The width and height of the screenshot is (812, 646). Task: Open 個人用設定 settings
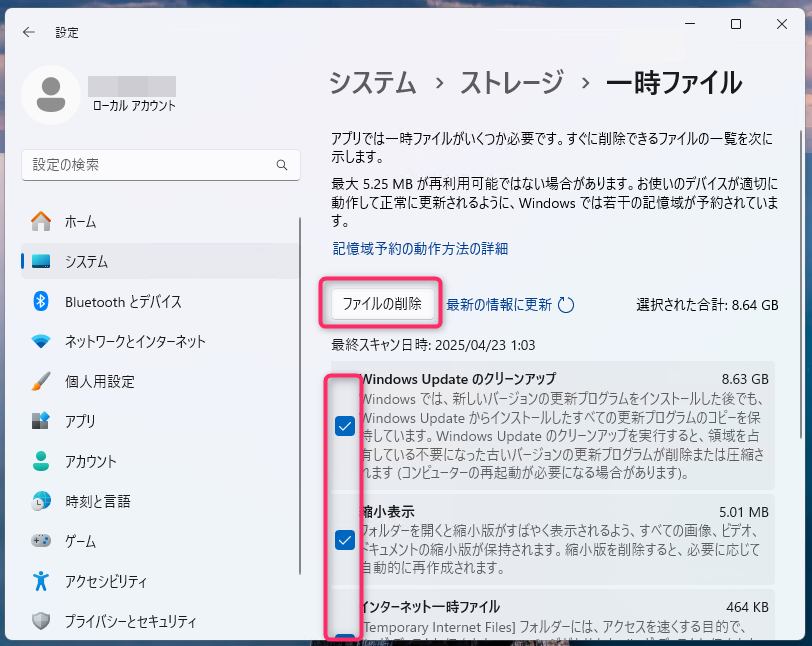[x=160, y=381]
